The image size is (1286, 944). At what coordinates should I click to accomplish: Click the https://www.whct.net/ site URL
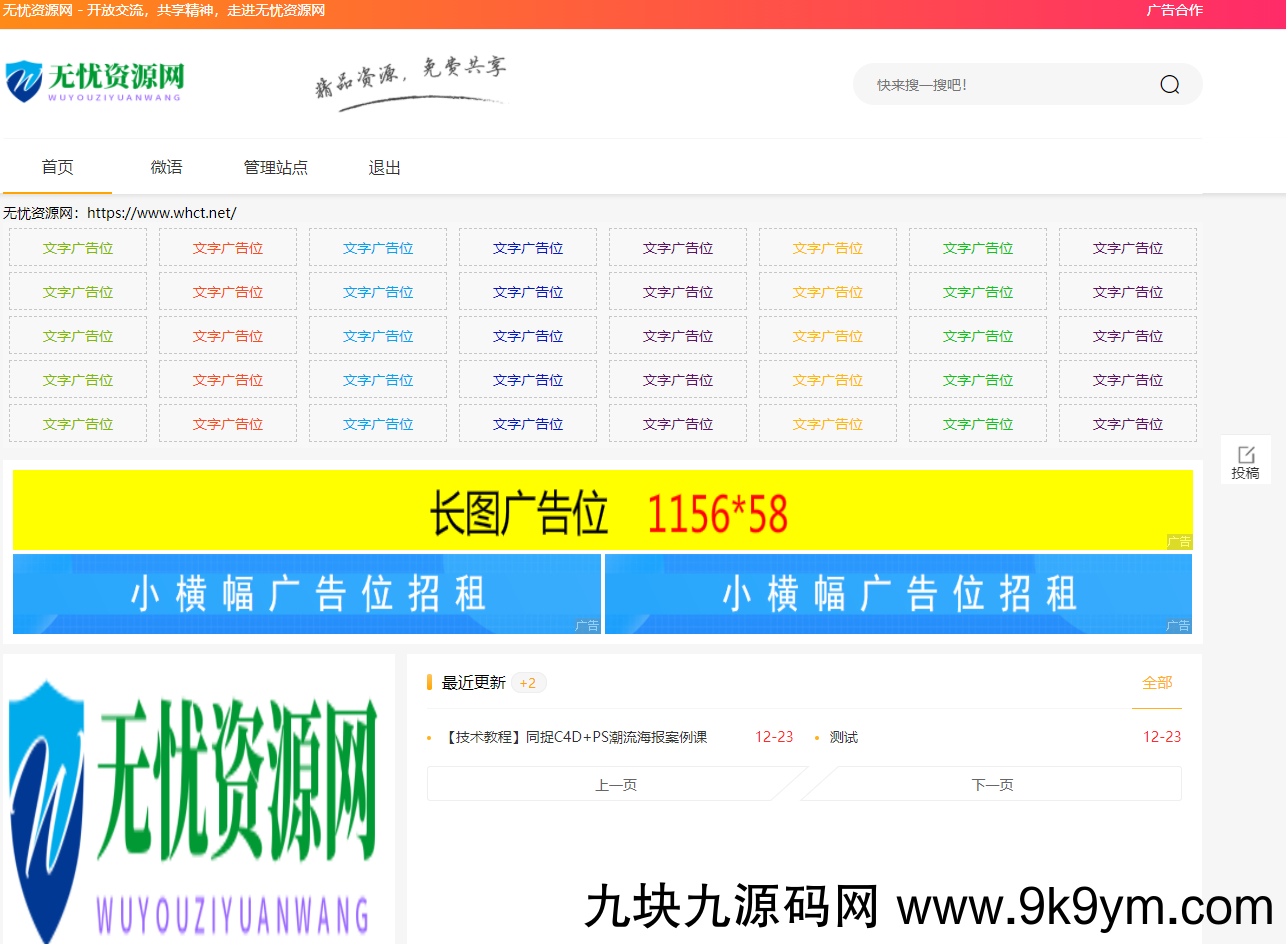tap(161, 212)
